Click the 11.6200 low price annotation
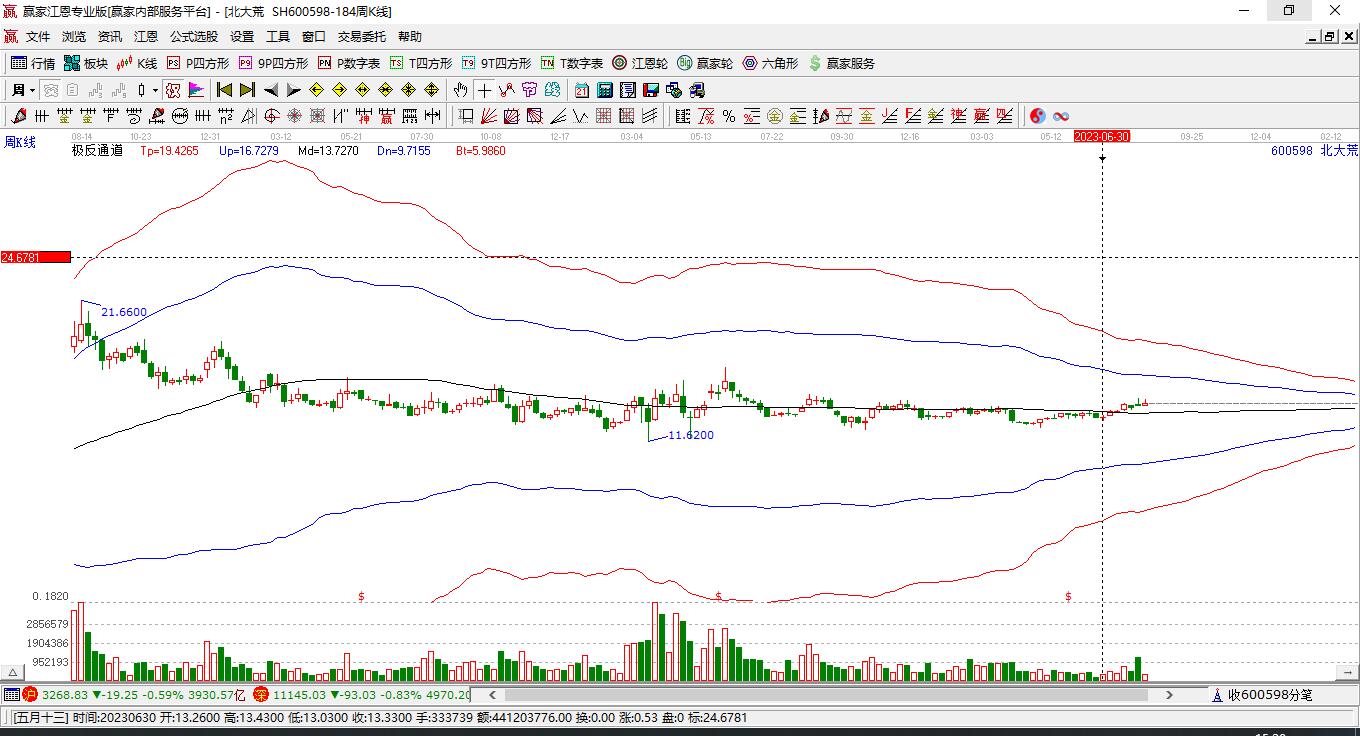 [691, 435]
